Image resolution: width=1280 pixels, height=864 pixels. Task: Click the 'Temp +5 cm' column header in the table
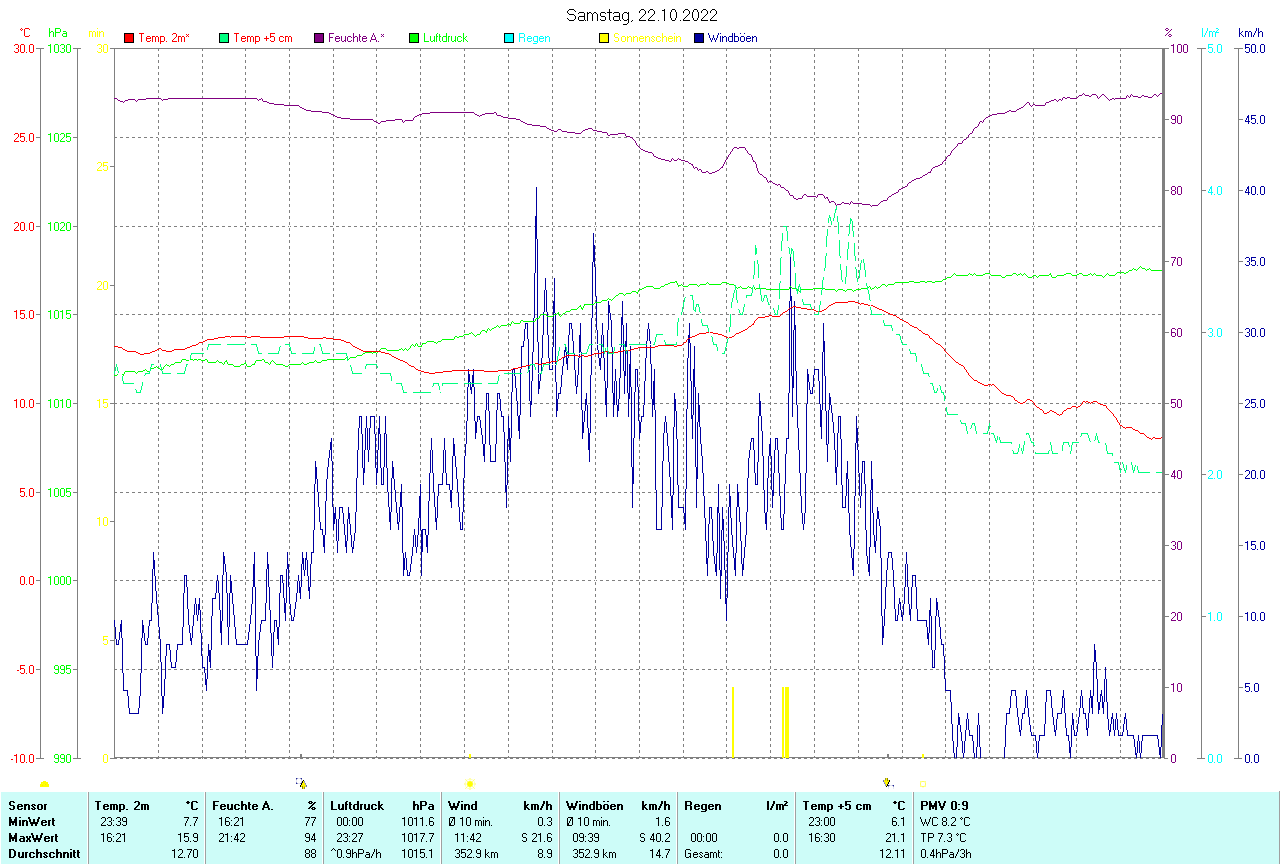click(837, 806)
